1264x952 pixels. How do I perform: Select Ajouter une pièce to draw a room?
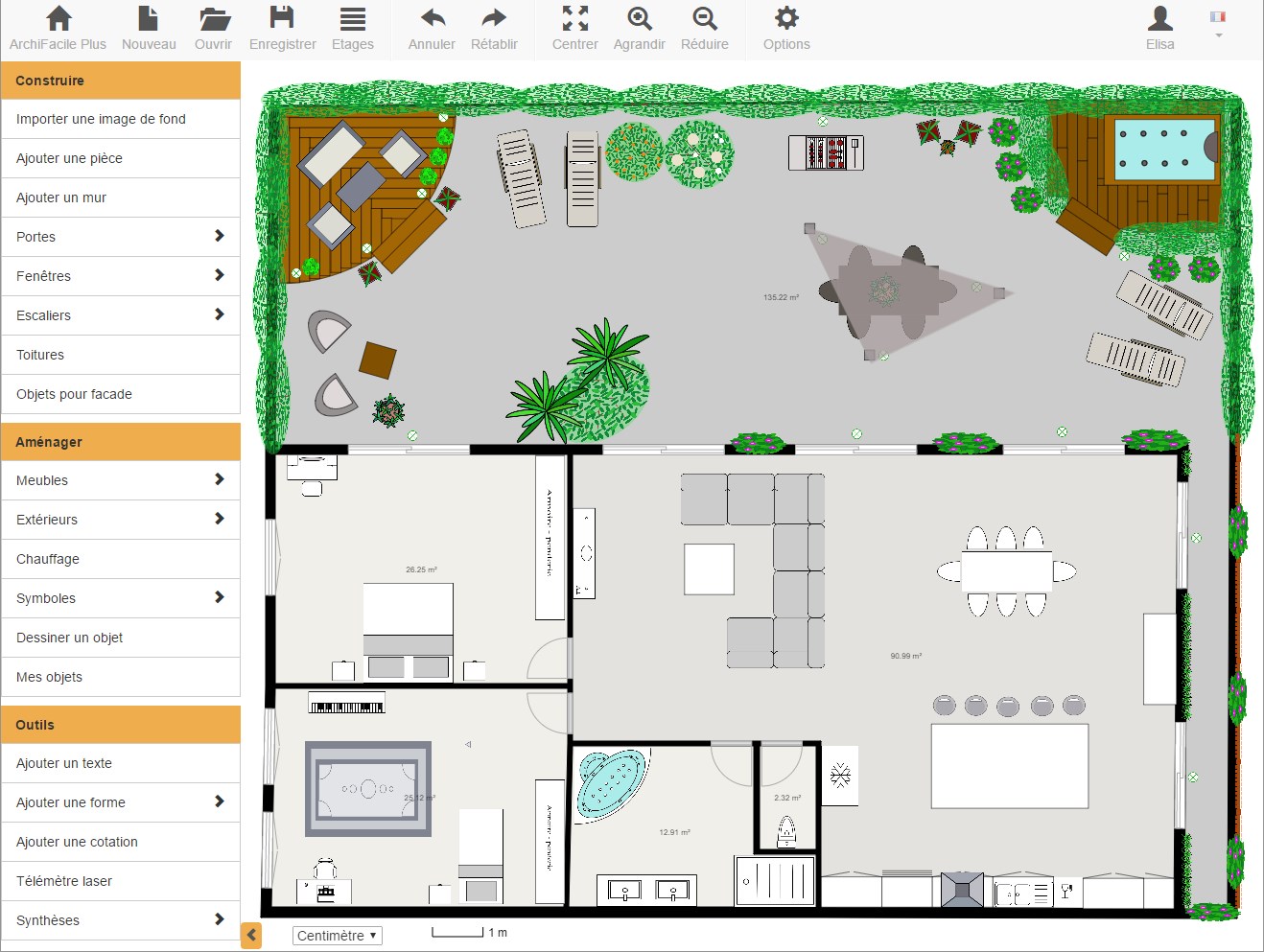120,158
